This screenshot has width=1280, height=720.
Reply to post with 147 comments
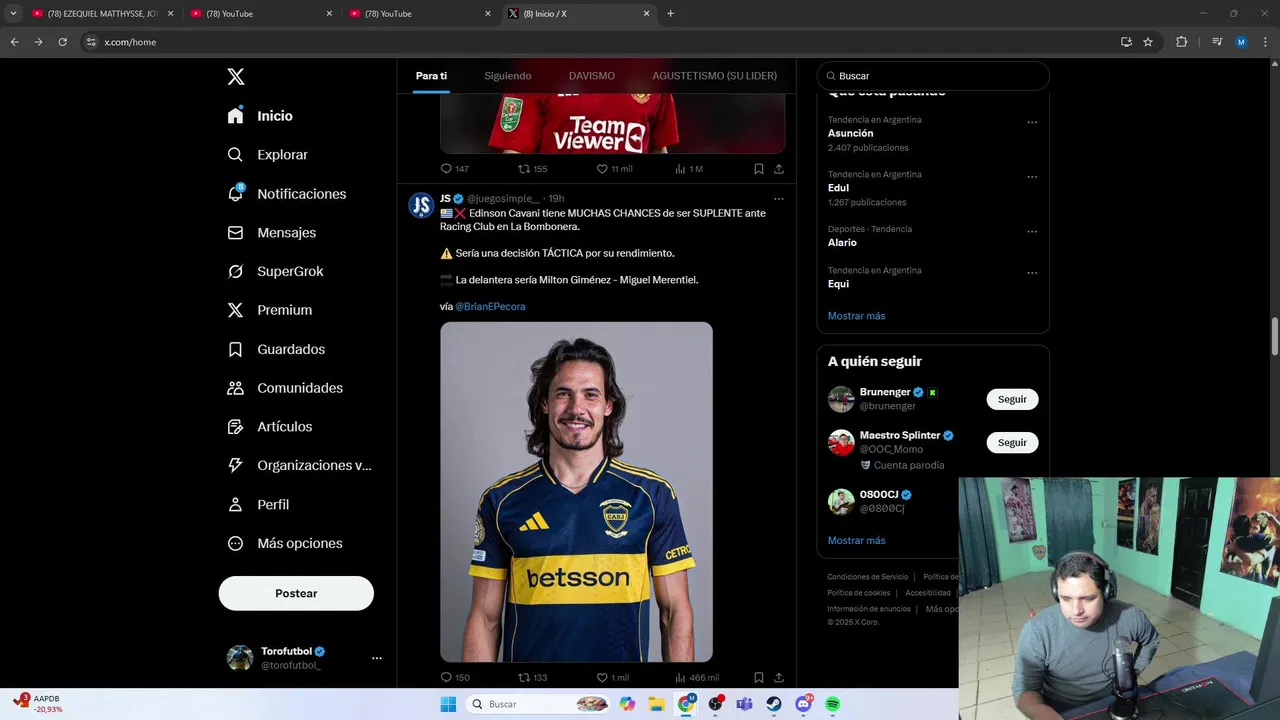455,169
